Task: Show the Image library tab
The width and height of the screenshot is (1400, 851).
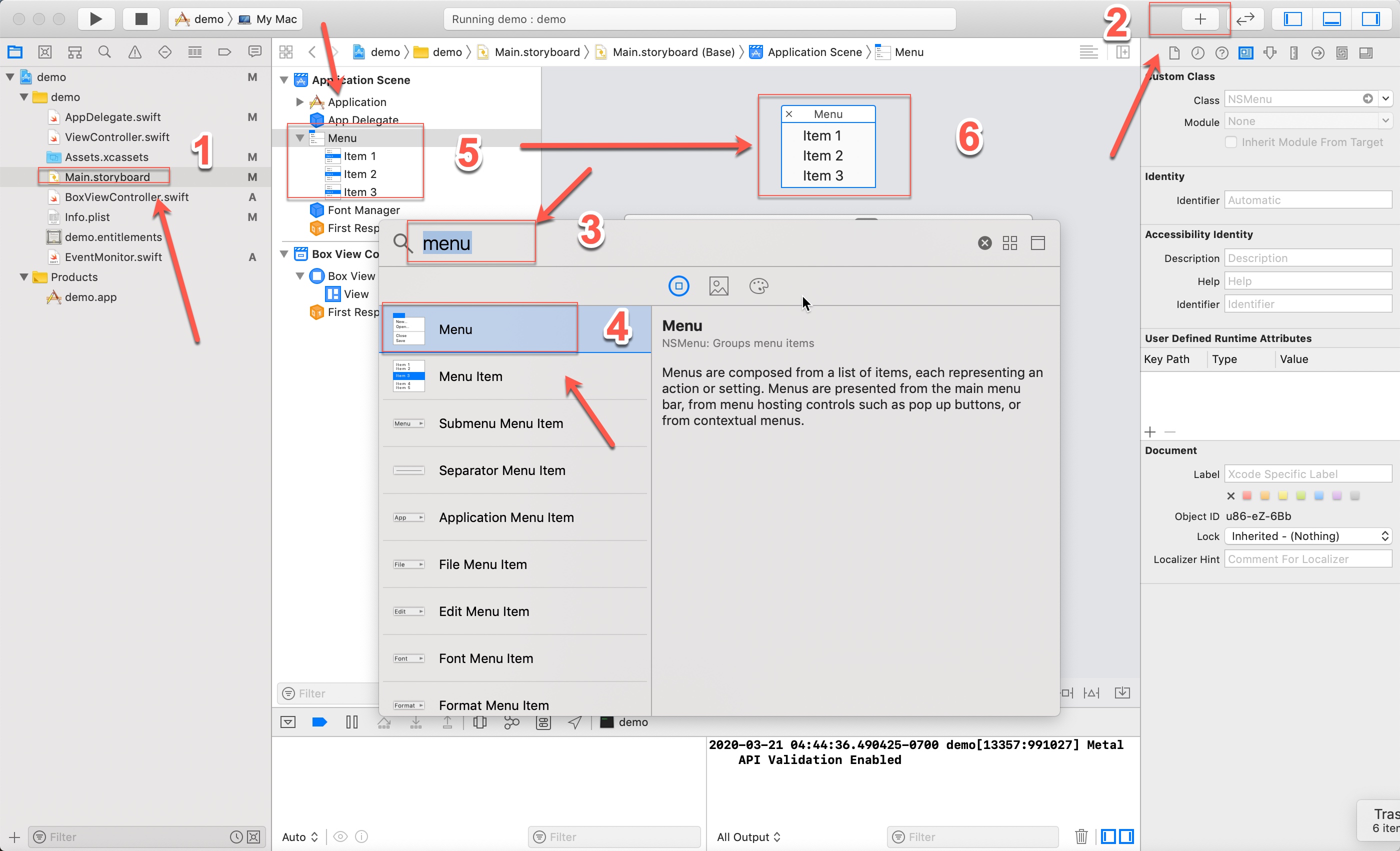Action: point(718,285)
